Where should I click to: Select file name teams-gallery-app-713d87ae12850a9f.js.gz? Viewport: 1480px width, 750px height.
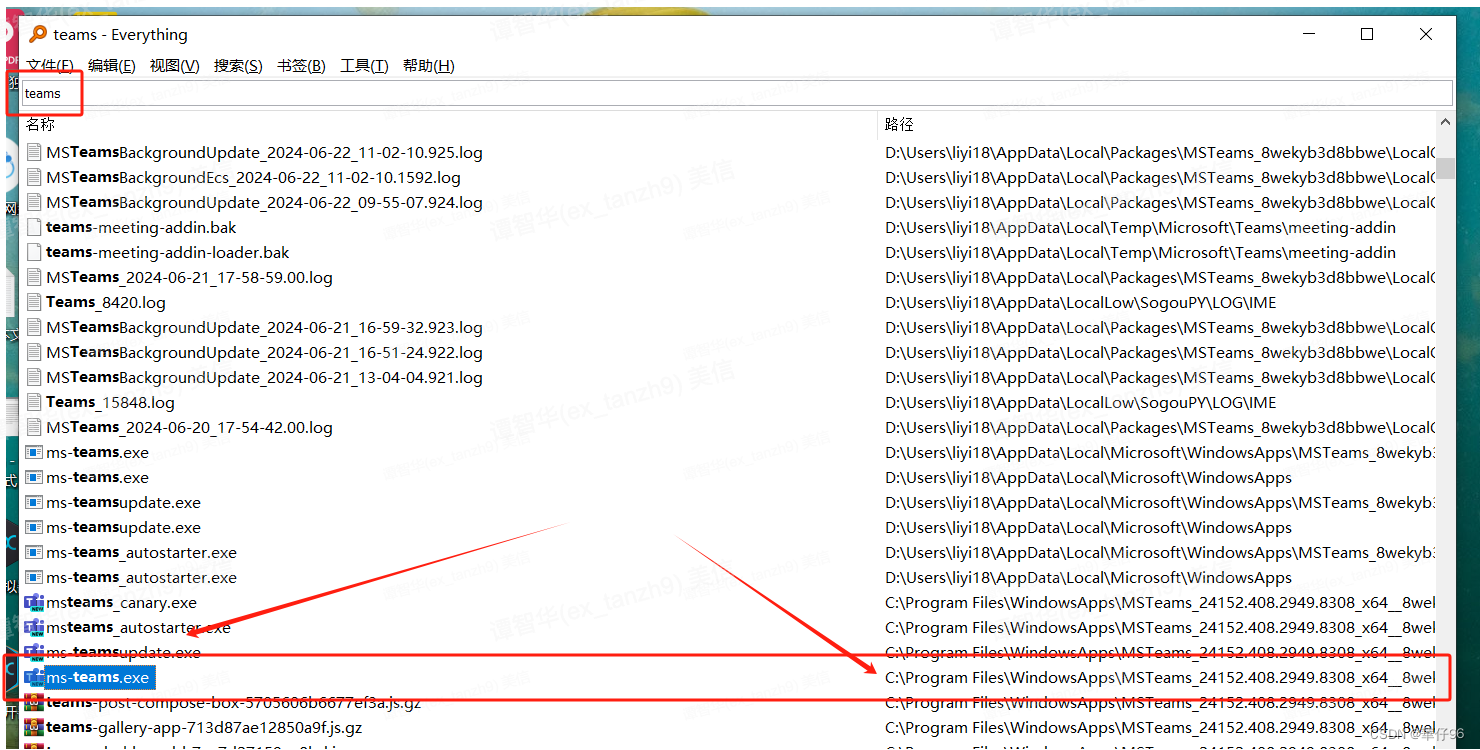(x=204, y=728)
